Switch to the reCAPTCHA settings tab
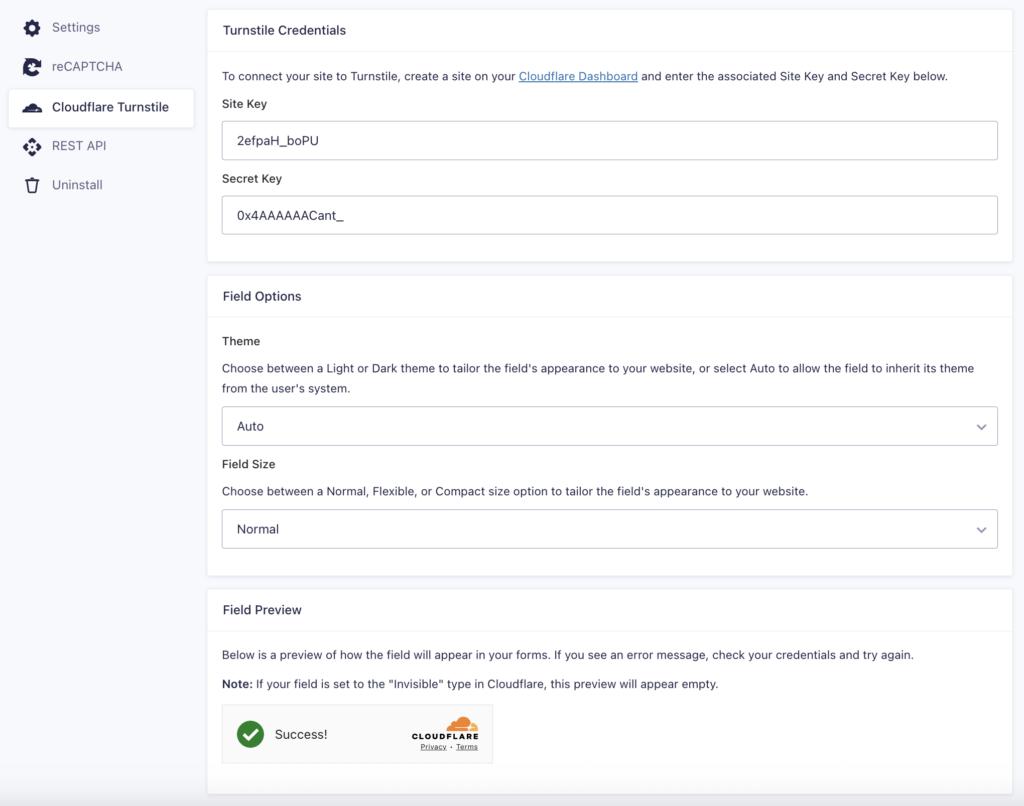 [87, 66]
